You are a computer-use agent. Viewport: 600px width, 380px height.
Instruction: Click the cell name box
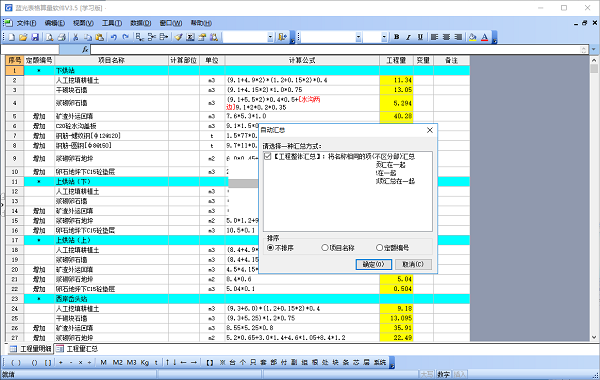click(x=30, y=49)
